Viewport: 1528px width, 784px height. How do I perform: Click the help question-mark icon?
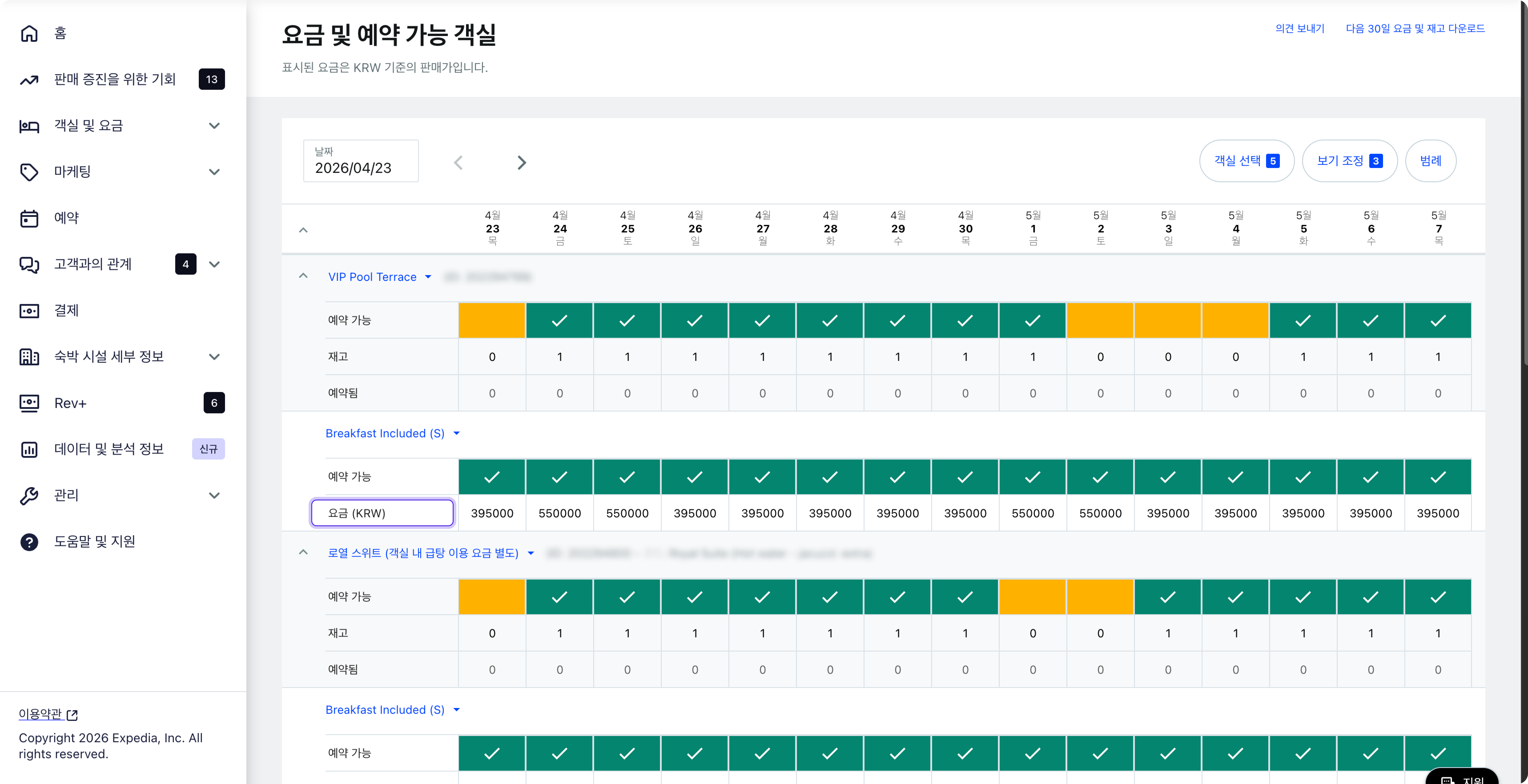click(29, 542)
